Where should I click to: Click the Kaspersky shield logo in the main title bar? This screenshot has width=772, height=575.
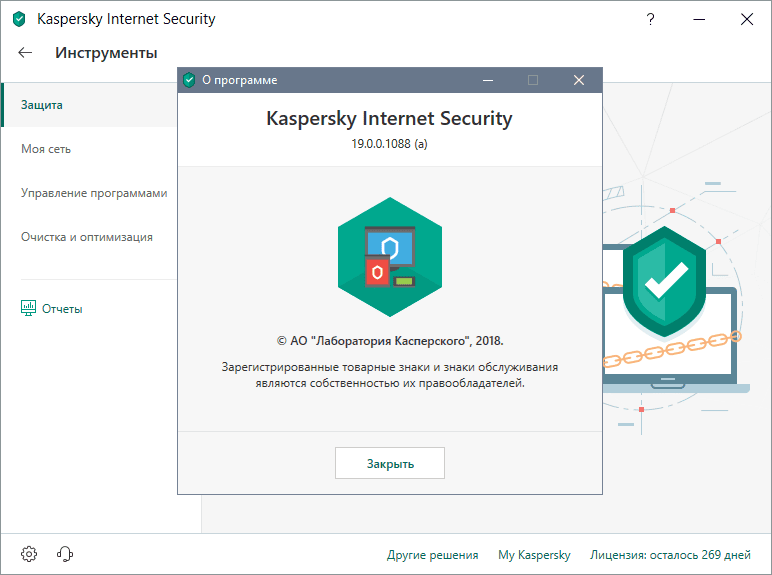coord(19,19)
